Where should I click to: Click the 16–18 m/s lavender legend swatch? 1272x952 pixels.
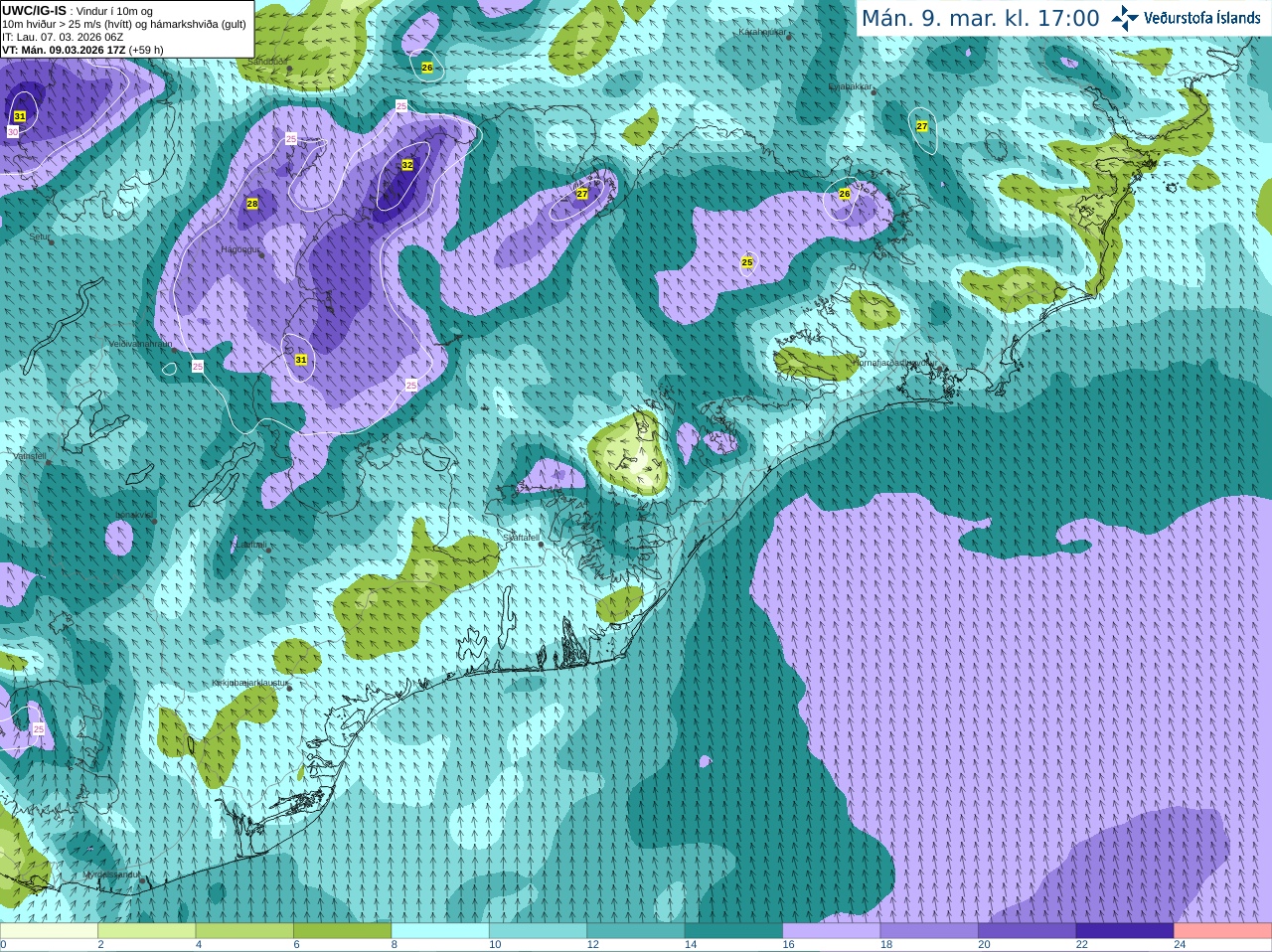(832, 931)
